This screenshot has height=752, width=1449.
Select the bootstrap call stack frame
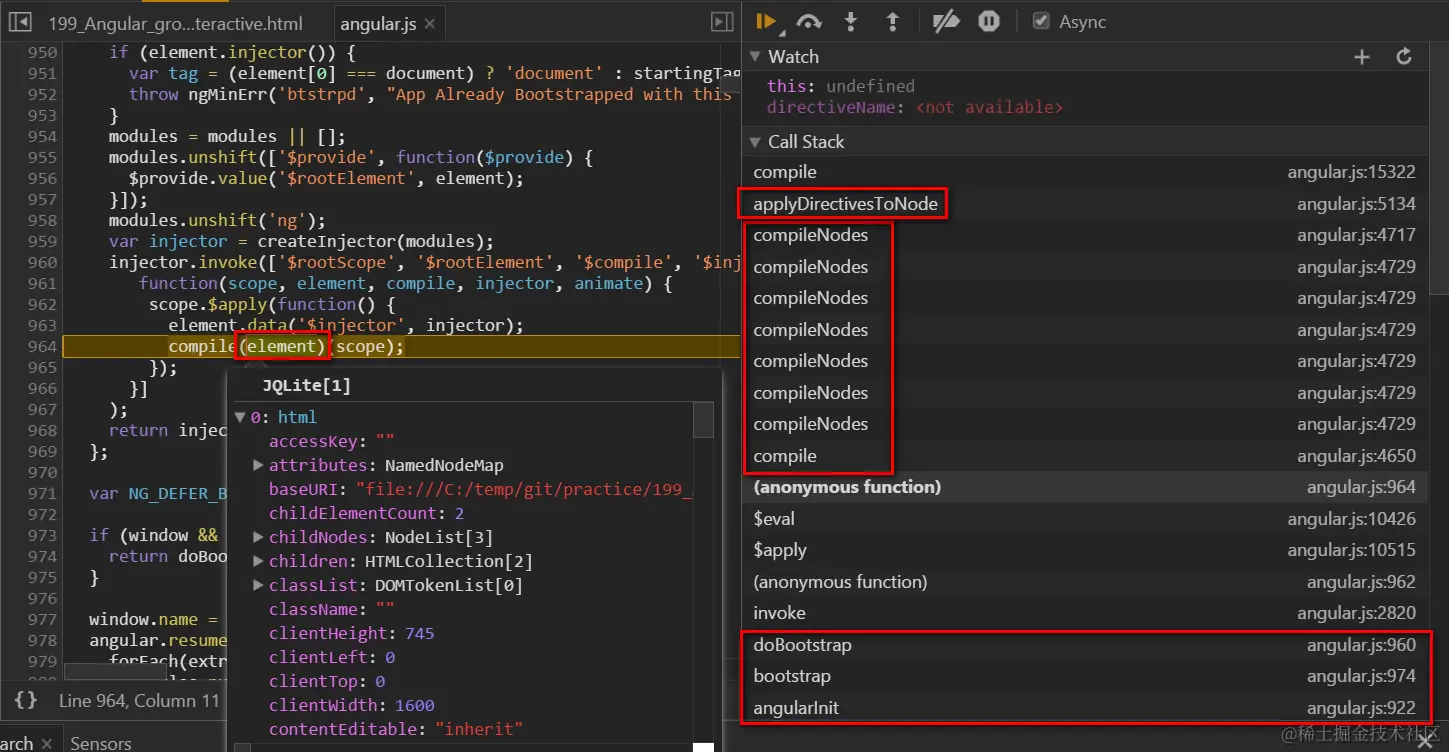[x=1085, y=676]
